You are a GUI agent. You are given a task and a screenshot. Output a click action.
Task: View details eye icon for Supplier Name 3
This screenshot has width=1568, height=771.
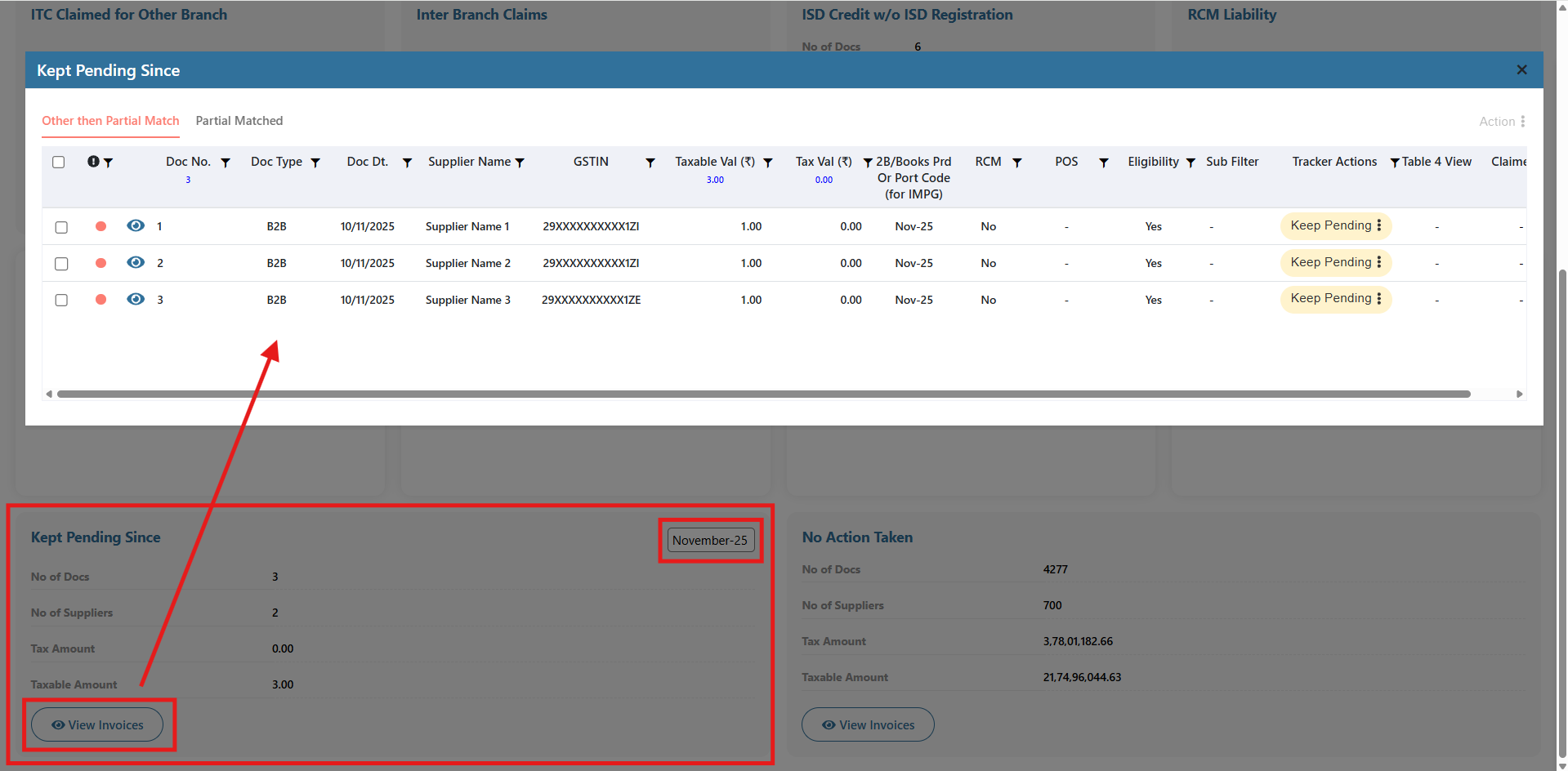136,299
